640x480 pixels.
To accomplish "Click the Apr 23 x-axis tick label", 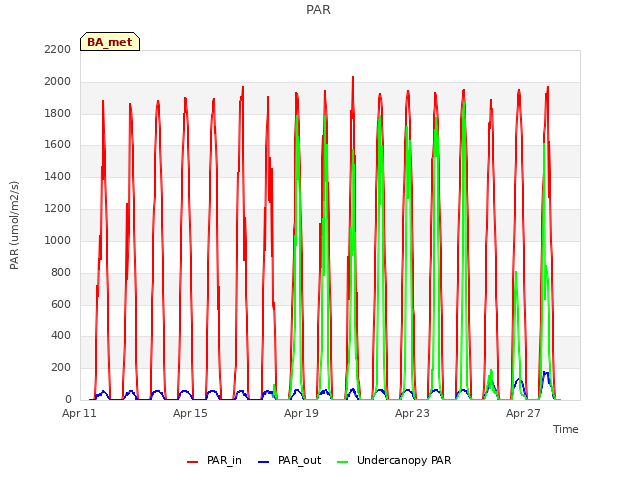I will 412,413.
